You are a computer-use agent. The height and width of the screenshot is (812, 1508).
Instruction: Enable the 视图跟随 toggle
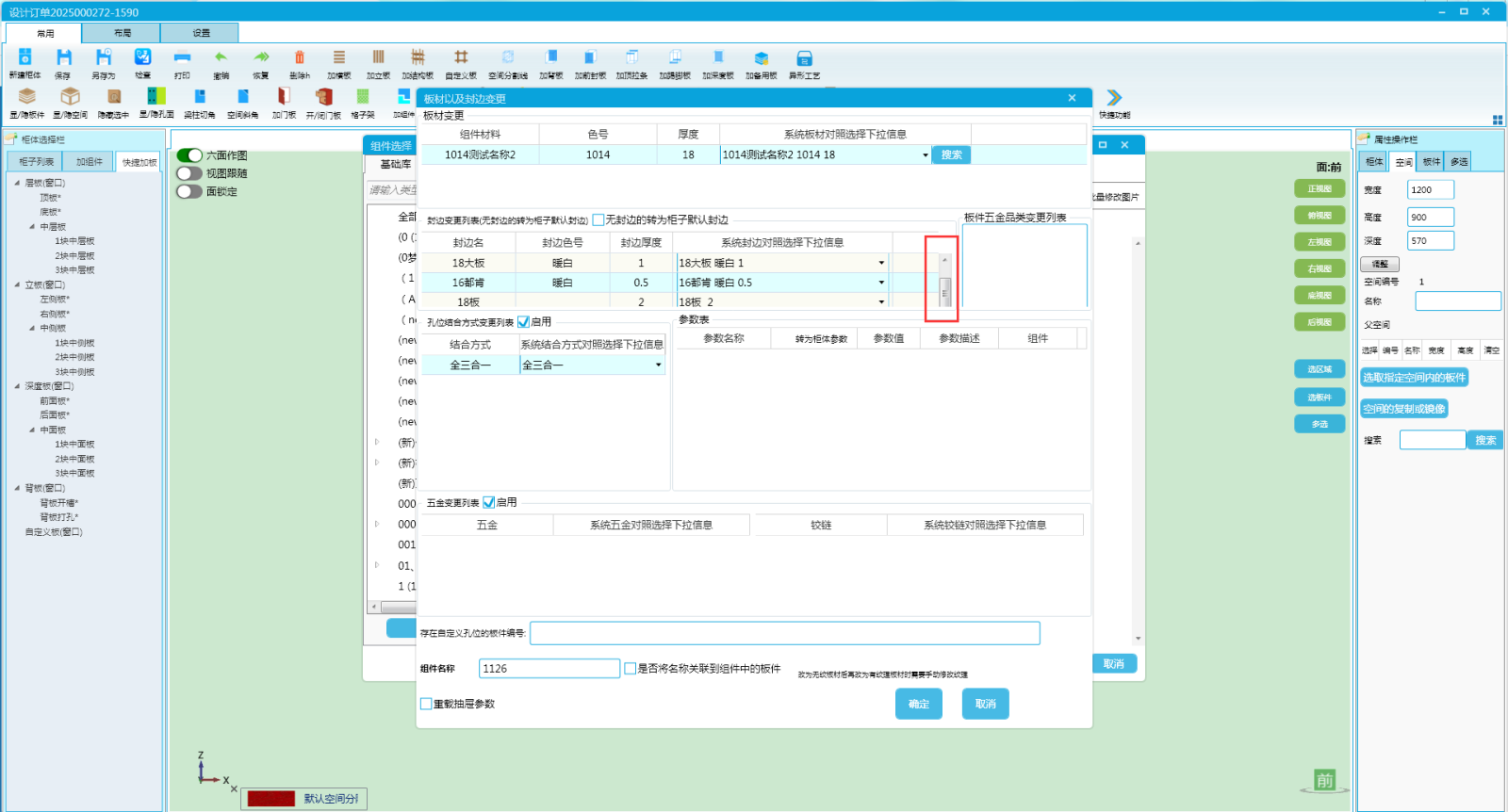coord(189,173)
